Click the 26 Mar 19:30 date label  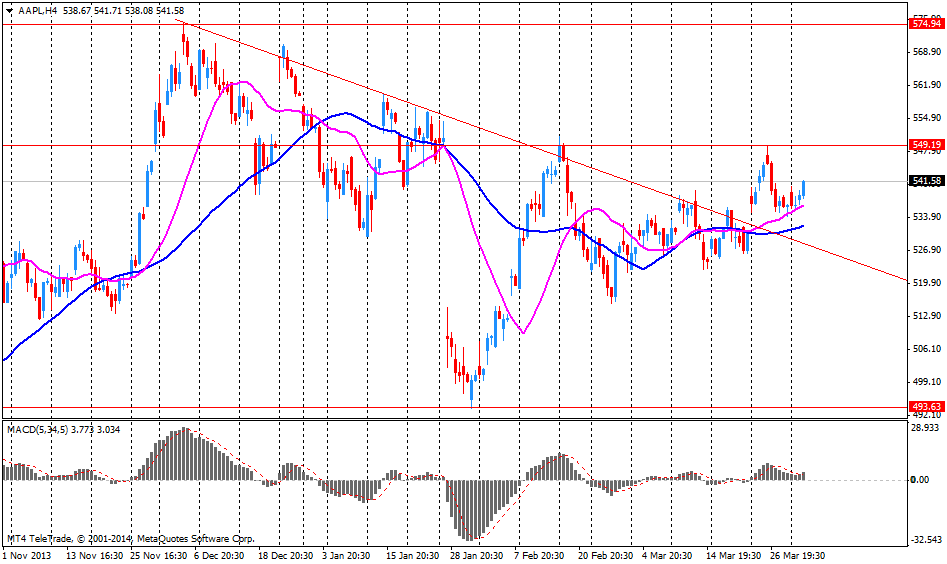click(x=798, y=556)
